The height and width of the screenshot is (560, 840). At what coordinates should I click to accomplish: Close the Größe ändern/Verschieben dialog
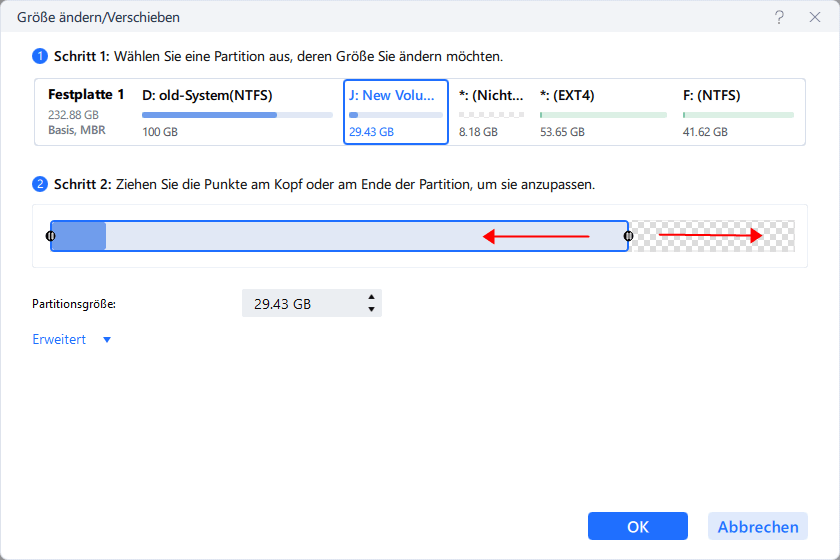coord(815,17)
